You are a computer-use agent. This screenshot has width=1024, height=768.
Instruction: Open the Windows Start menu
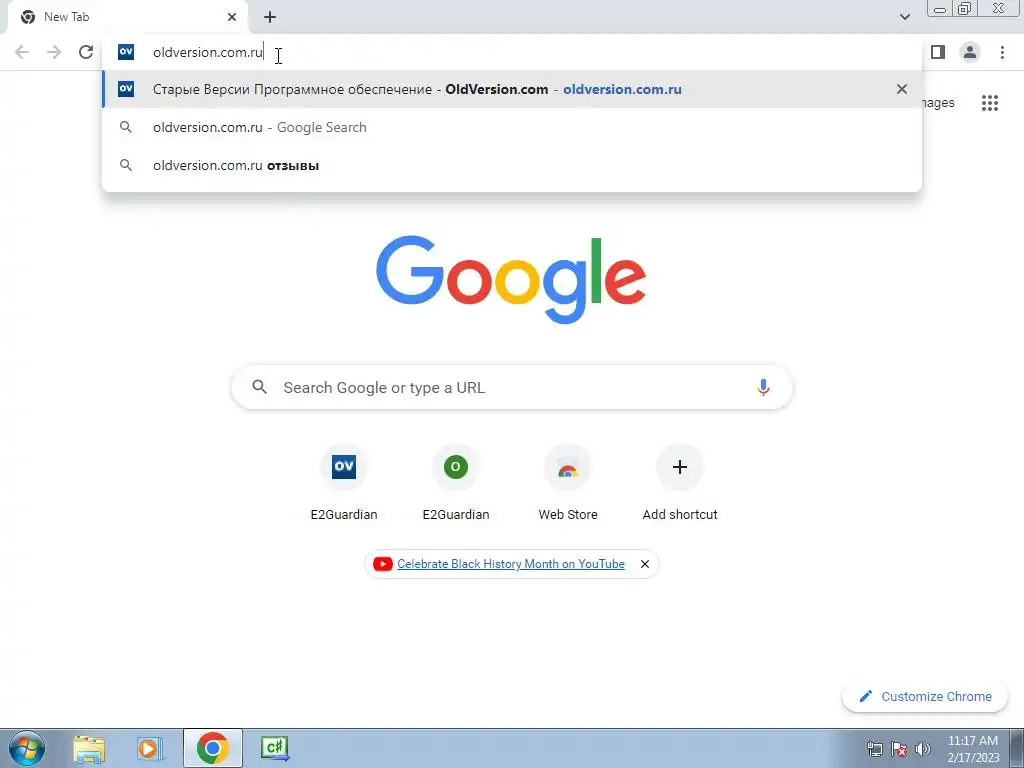coord(27,748)
